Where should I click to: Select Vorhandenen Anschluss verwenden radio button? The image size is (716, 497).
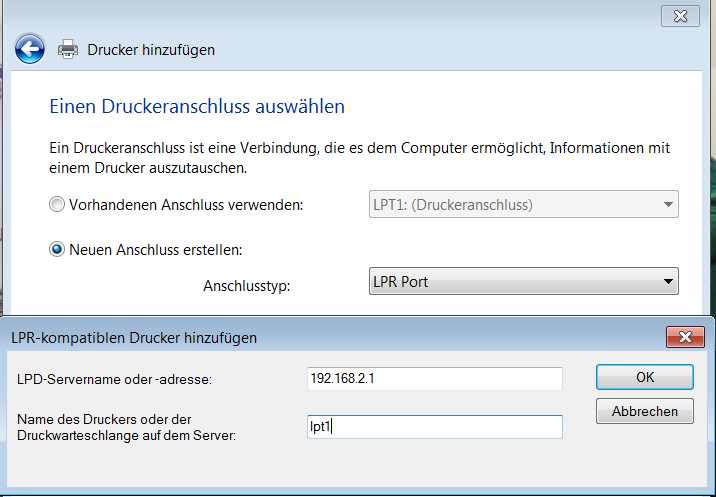pyautogui.click(x=57, y=204)
